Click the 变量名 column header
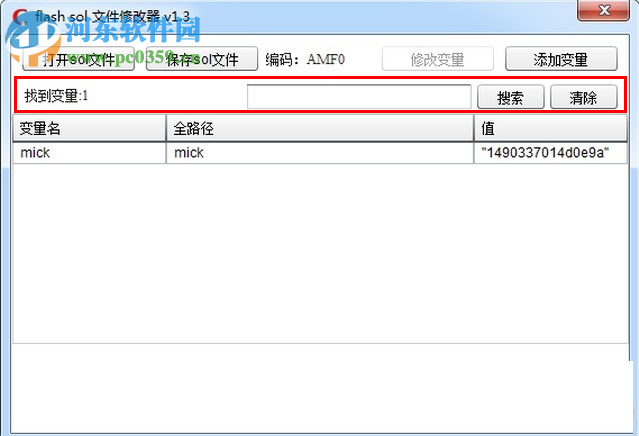This screenshot has height=436, width=639. [89, 128]
